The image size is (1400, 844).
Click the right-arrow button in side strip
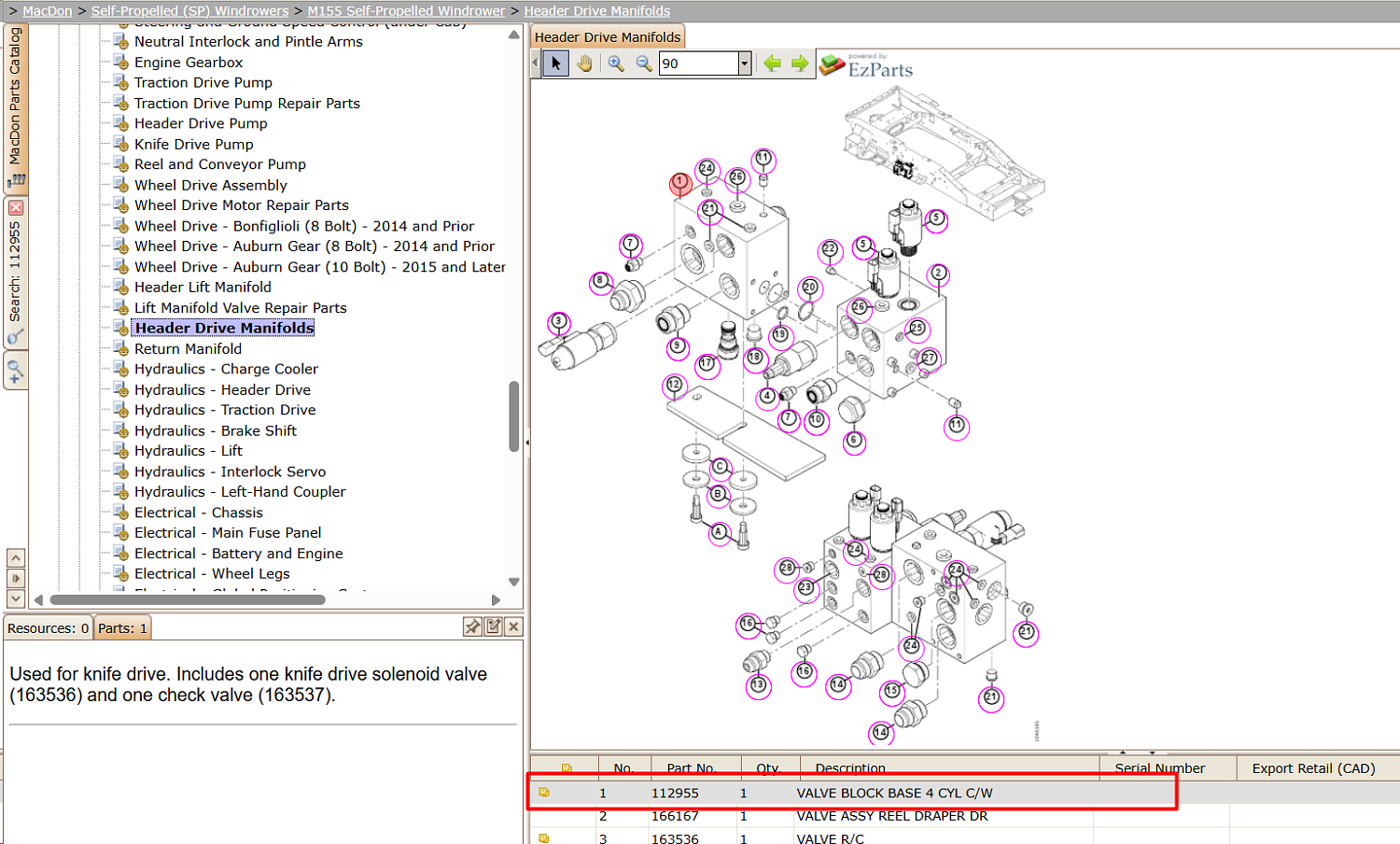pos(15,578)
